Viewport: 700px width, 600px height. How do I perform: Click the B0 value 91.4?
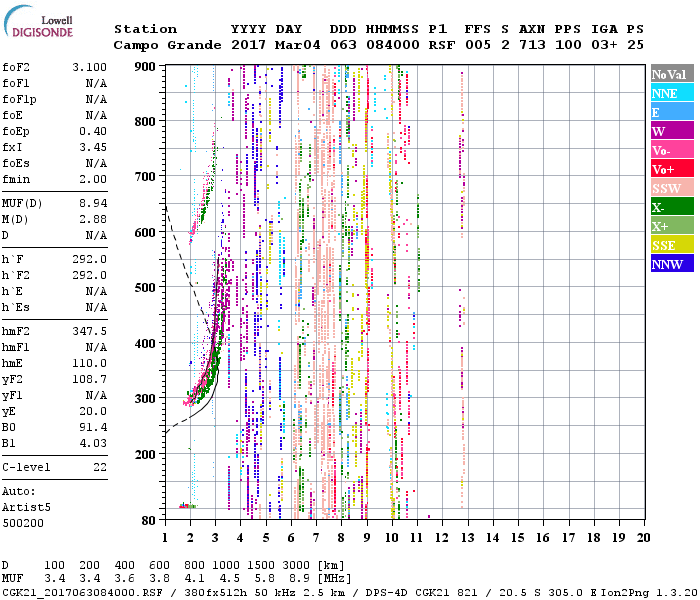click(x=93, y=427)
